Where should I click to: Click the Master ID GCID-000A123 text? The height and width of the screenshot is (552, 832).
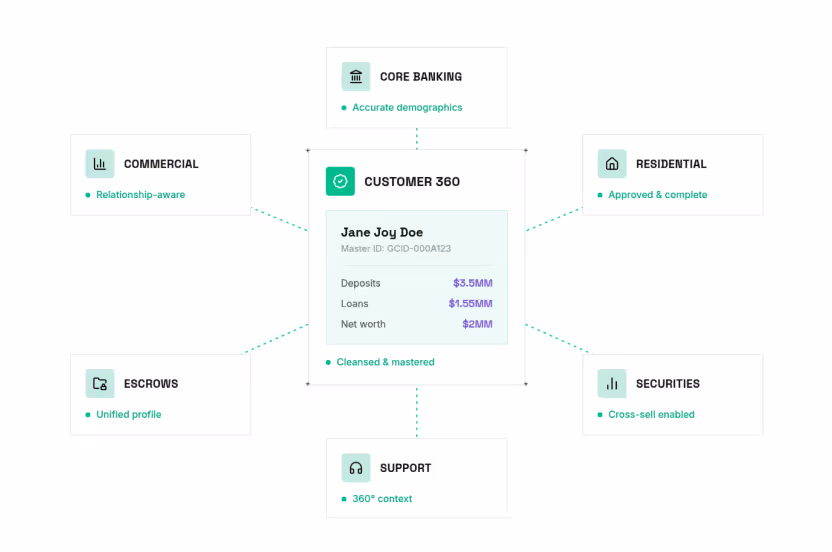tap(396, 248)
